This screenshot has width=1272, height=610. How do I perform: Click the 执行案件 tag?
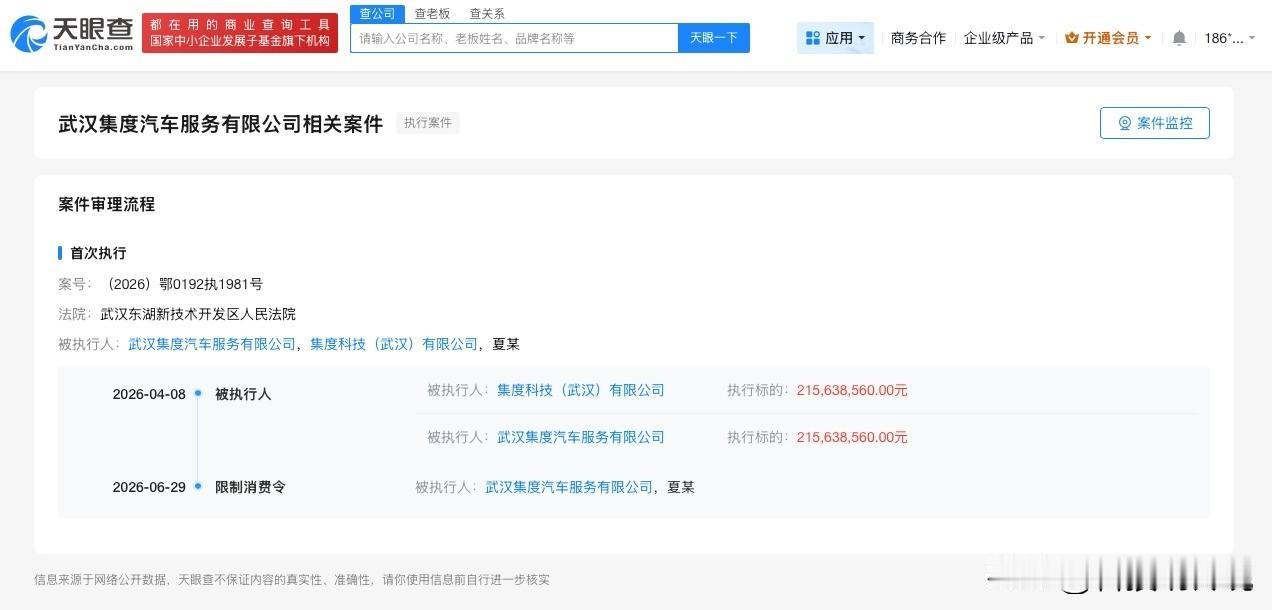pos(428,123)
